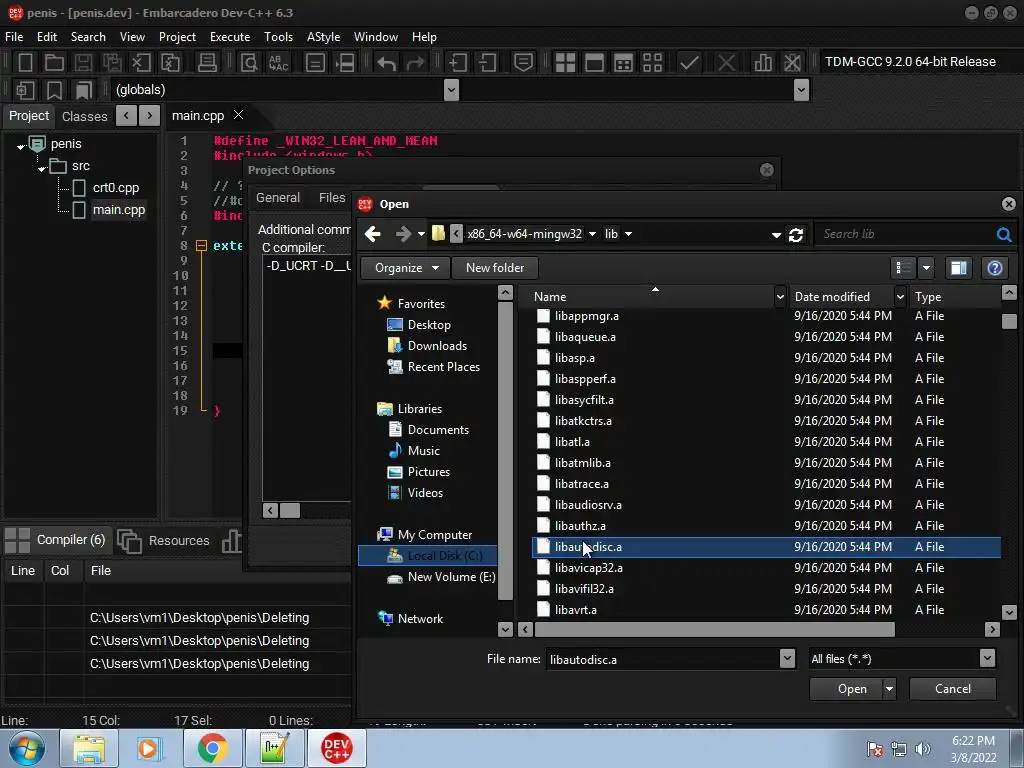Click the Unindent toolbar icon
Viewport: 1024px width, 768px height.
[x=487, y=63]
